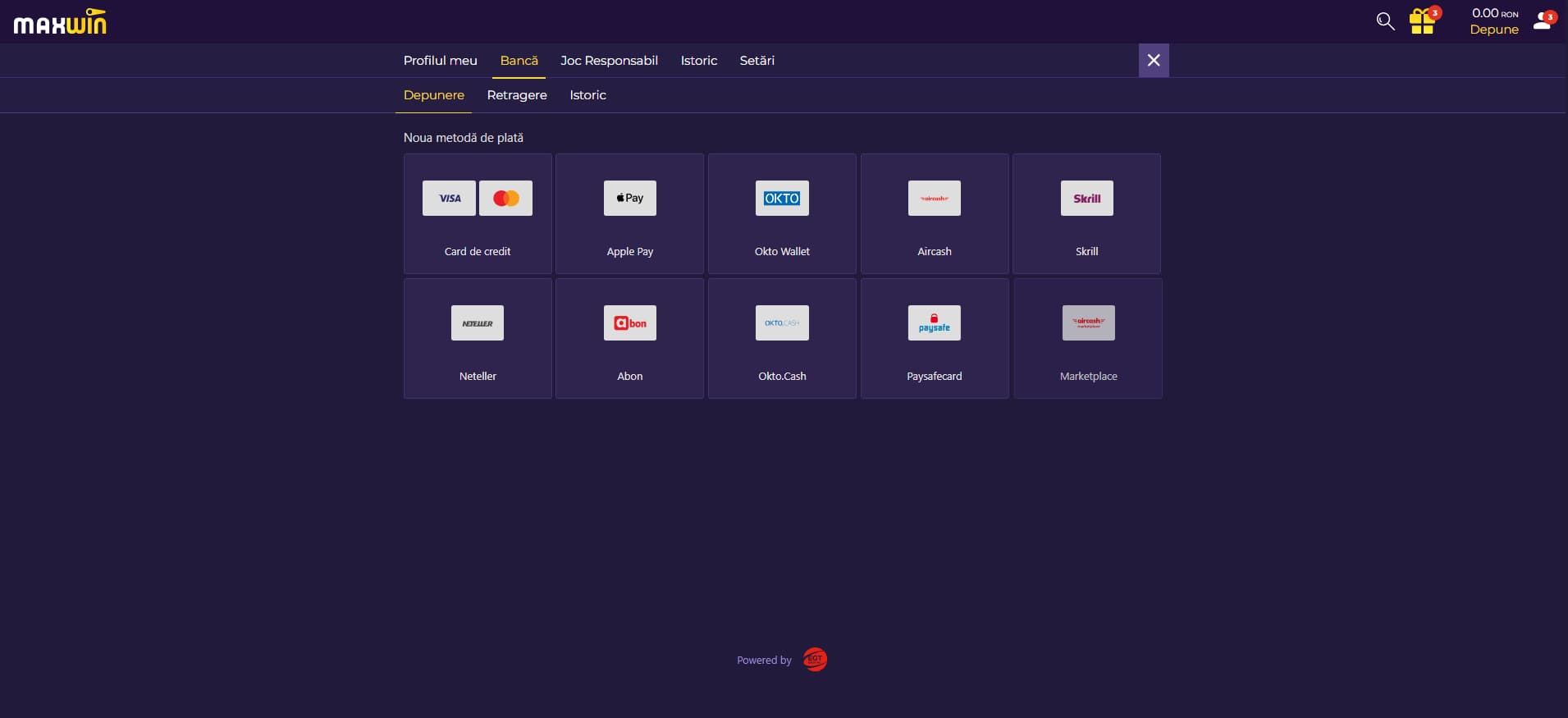The image size is (1568, 718).
Task: Switch to the Retragere sub-tab
Action: coord(517,95)
